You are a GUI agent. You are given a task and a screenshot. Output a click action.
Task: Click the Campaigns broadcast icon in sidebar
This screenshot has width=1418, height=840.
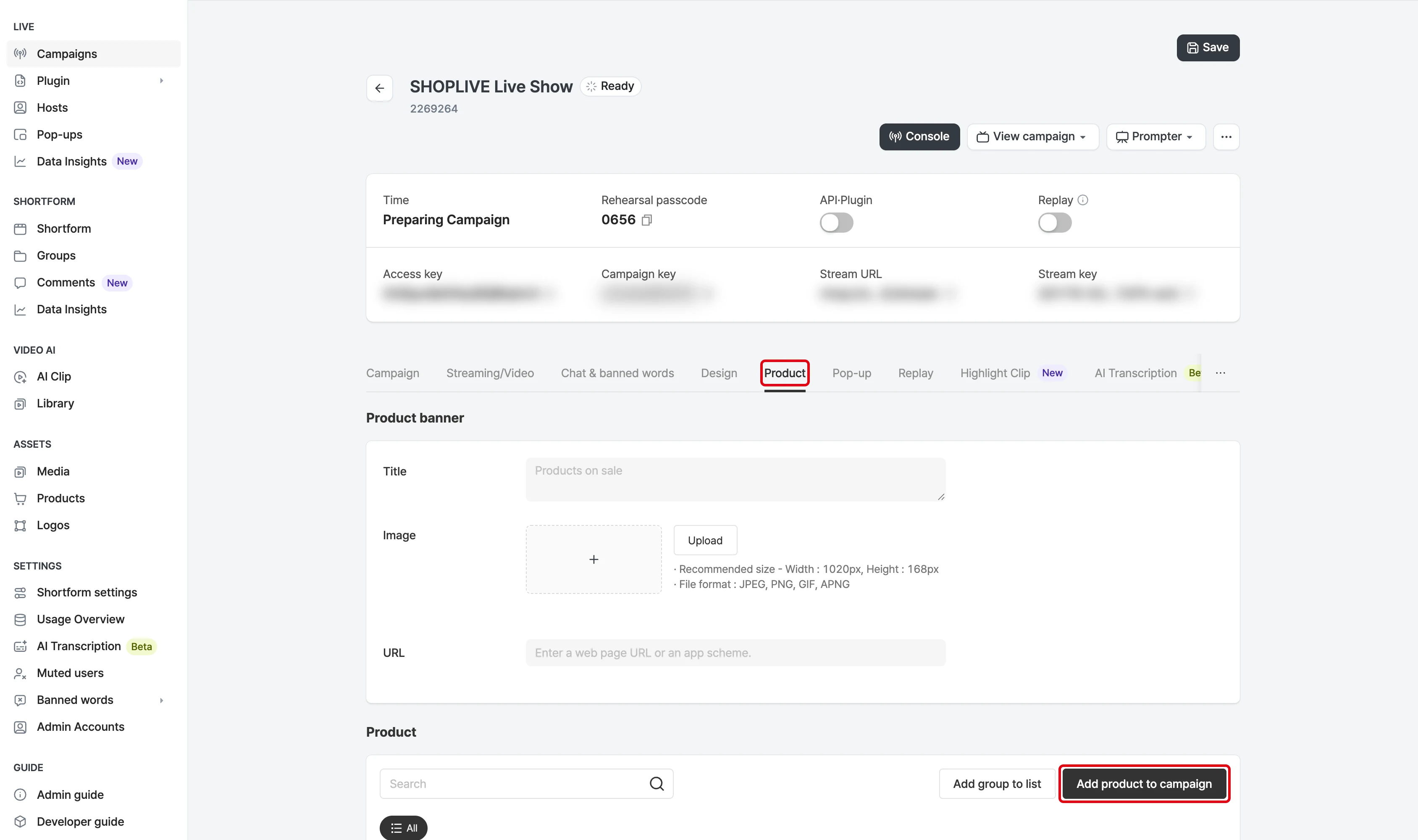coord(21,54)
